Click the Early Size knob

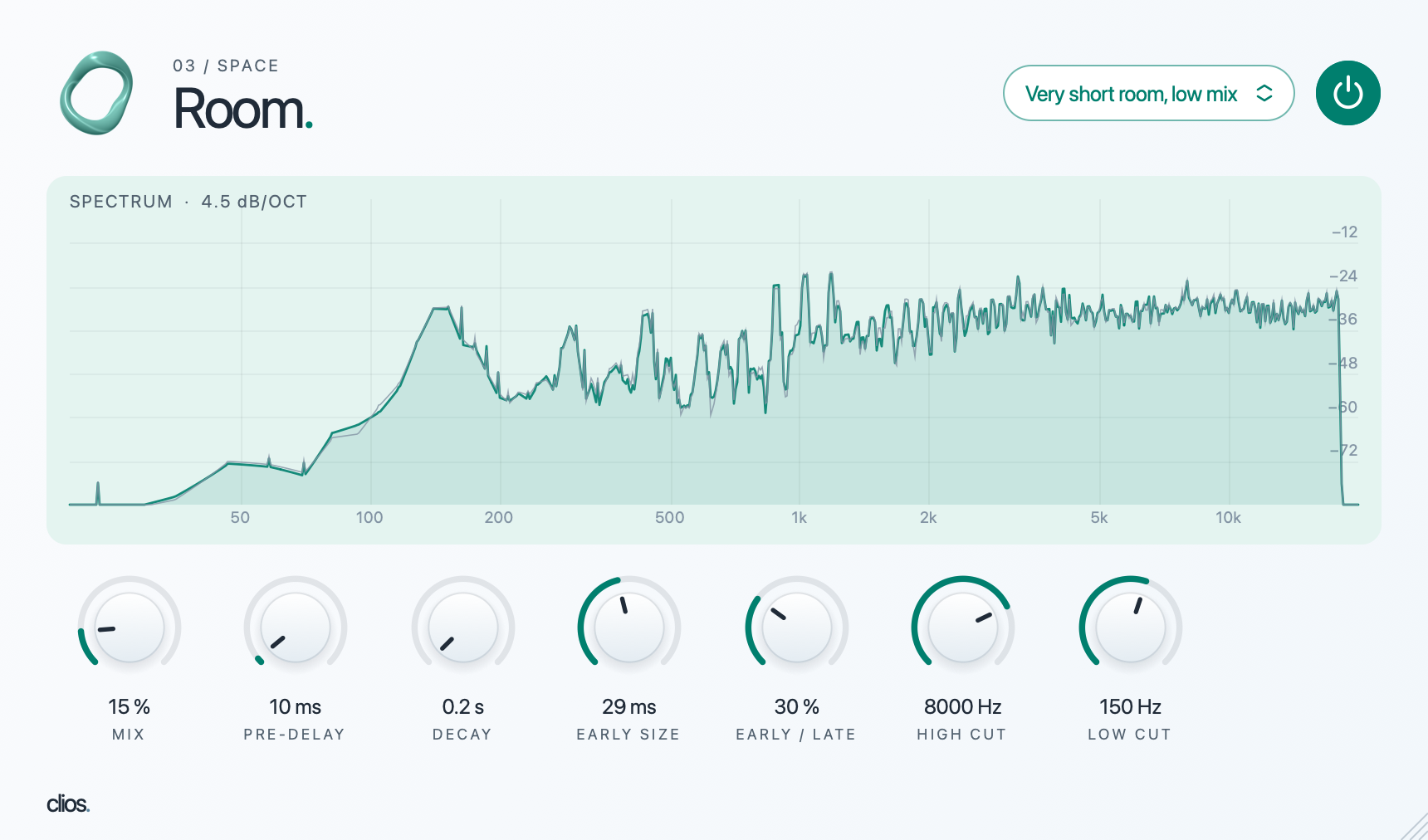point(629,628)
